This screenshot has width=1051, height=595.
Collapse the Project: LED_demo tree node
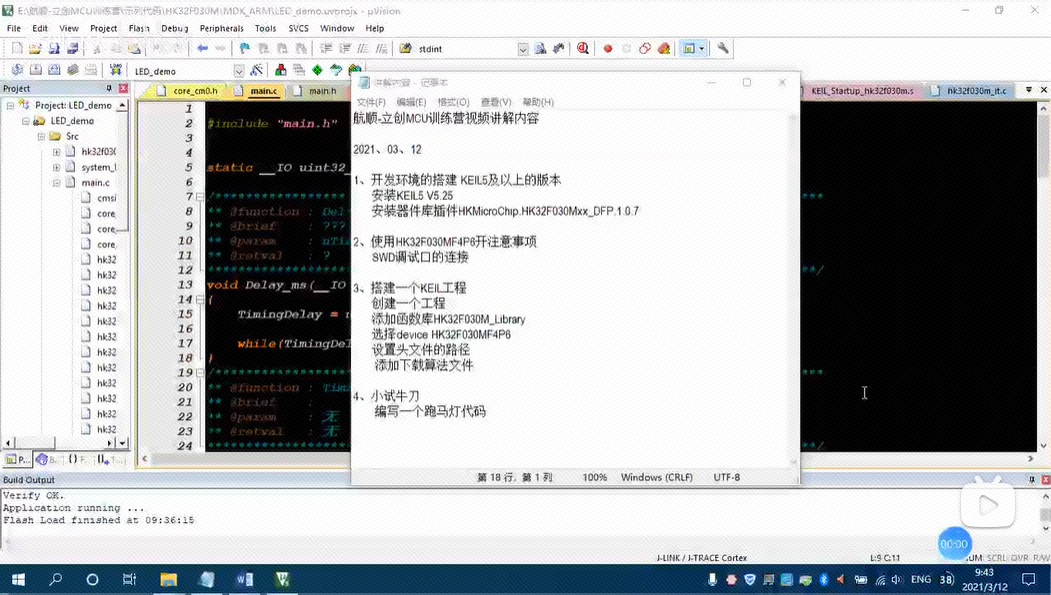coord(11,105)
